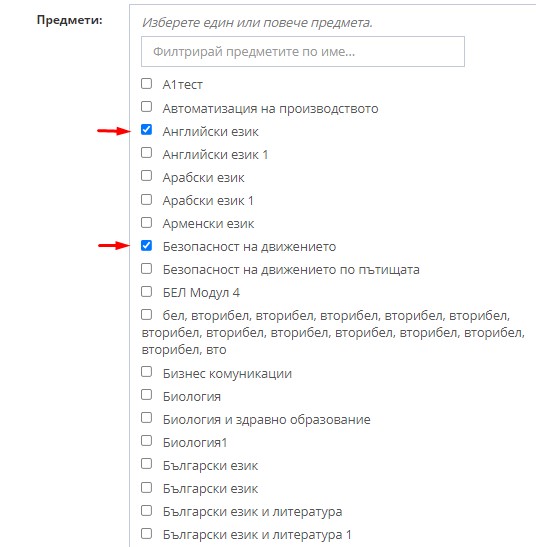Enable Биология и здравно образование checkbox
The width and height of the screenshot is (536, 547).
[x=147, y=418]
